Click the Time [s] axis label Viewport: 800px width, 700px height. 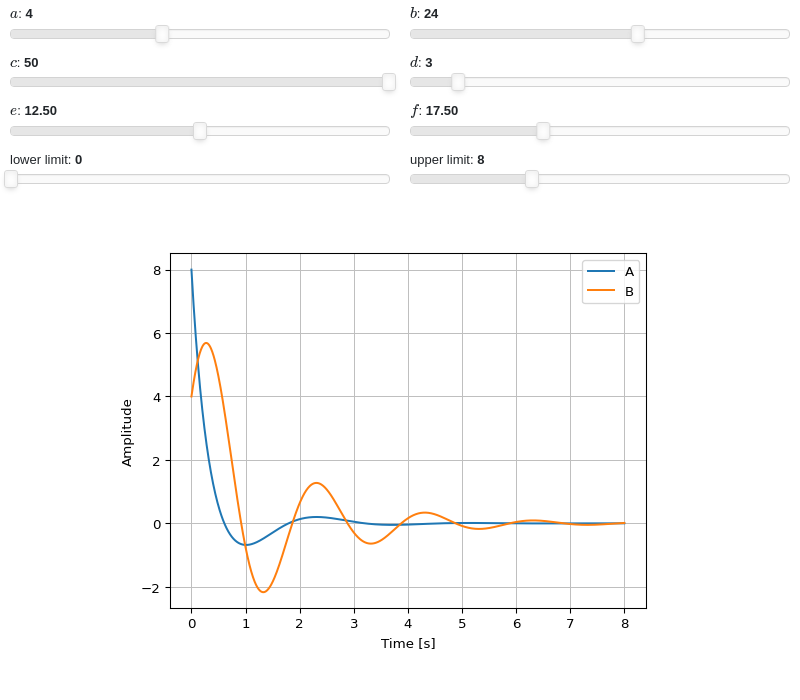[408, 643]
